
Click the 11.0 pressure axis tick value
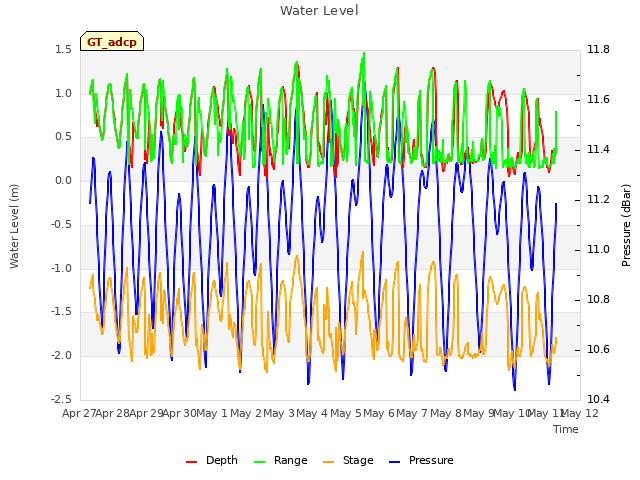[x=598, y=249]
